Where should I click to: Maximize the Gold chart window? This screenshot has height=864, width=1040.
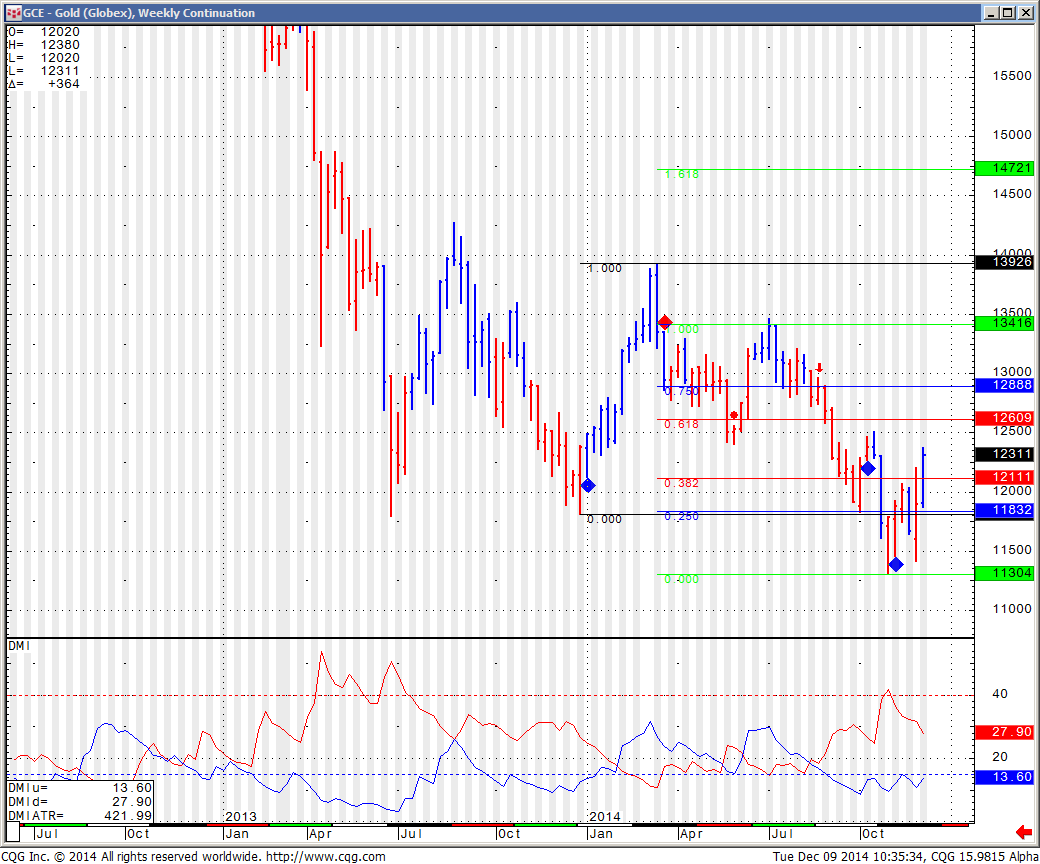tap(1008, 12)
